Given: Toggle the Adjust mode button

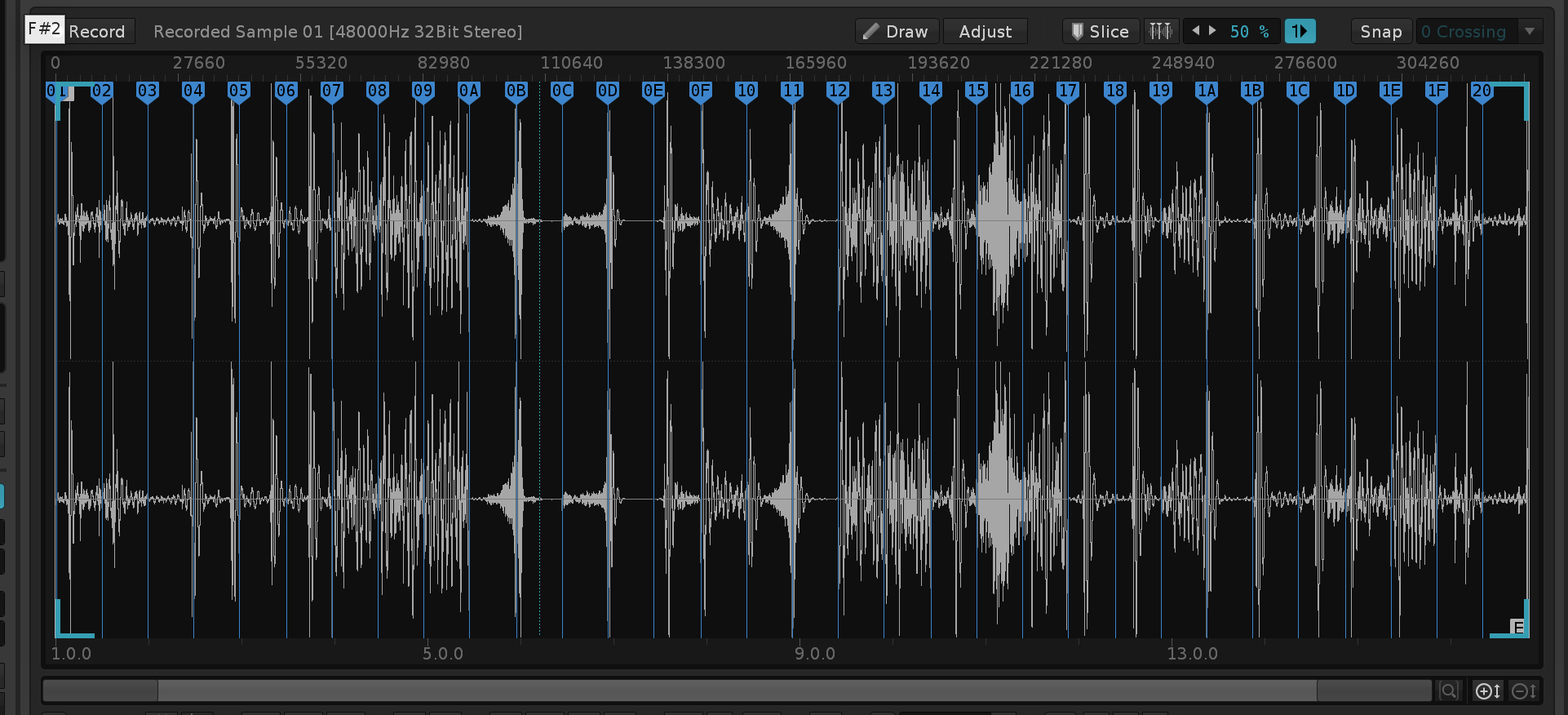Looking at the screenshot, I should (x=985, y=32).
